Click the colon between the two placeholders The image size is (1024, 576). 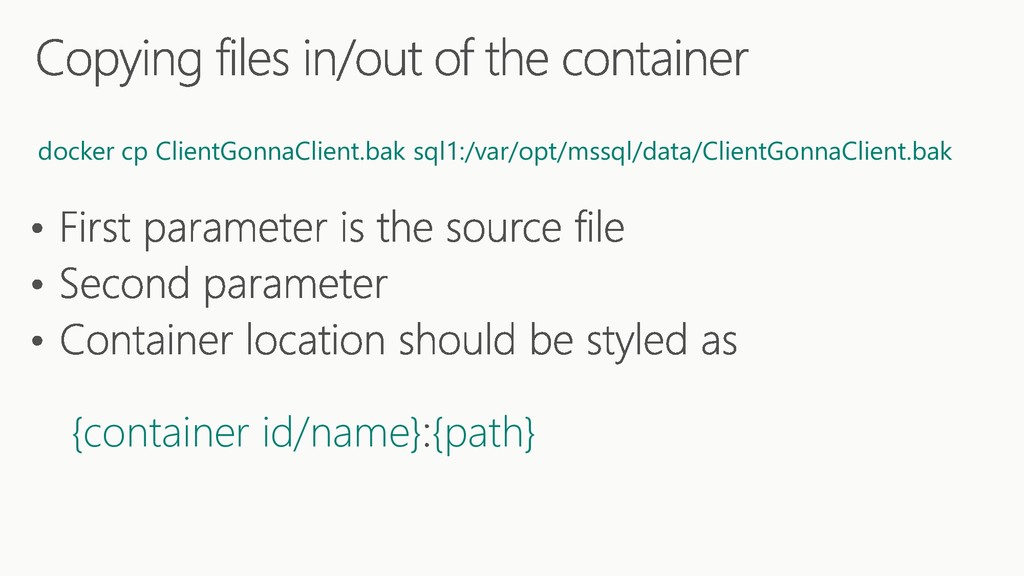click(428, 436)
